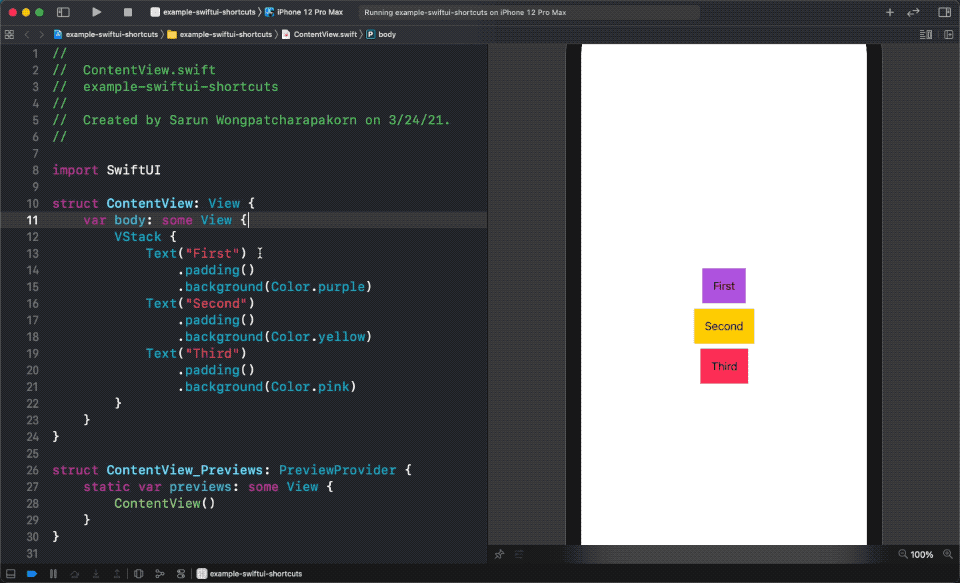Open the body symbol jump bar
Screen dimensions: 960x583
[381, 34]
